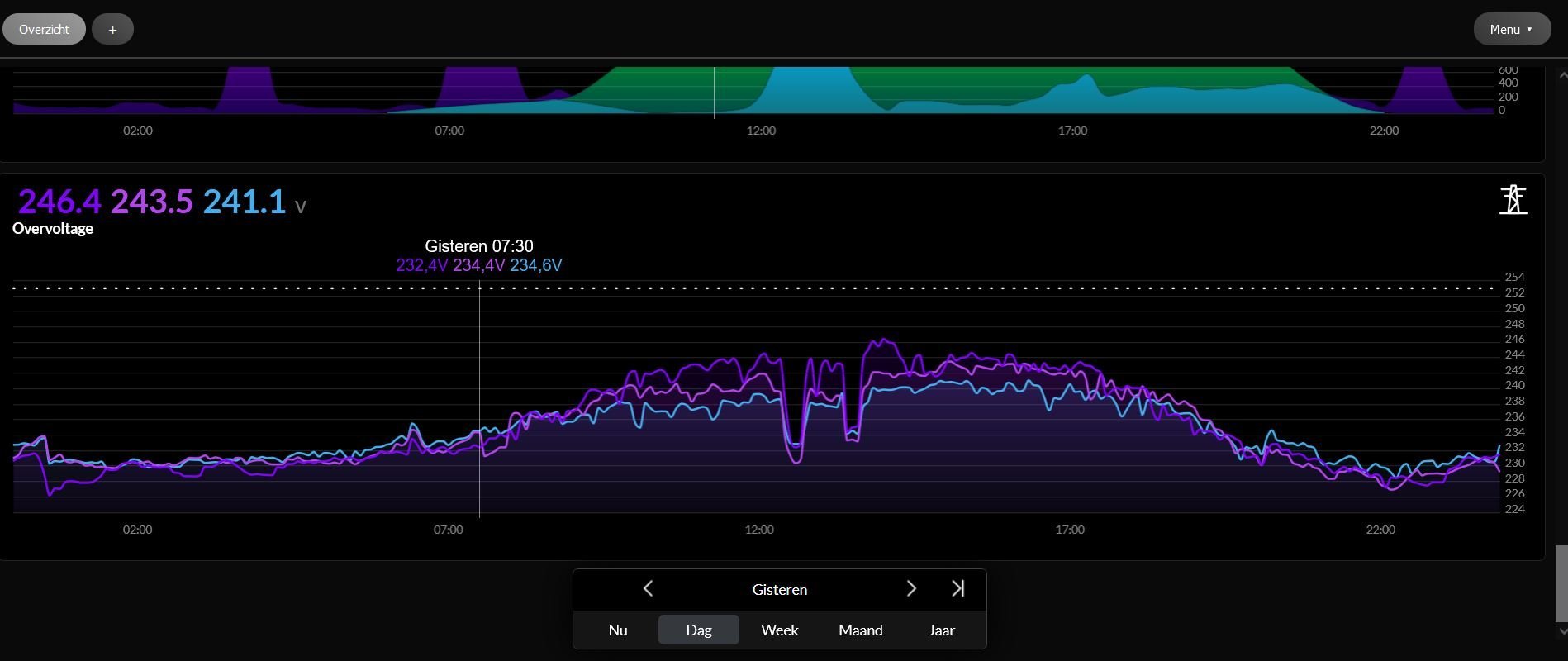This screenshot has width=1568, height=661.
Task: Show the Maand period view
Action: pyautogui.click(x=860, y=630)
